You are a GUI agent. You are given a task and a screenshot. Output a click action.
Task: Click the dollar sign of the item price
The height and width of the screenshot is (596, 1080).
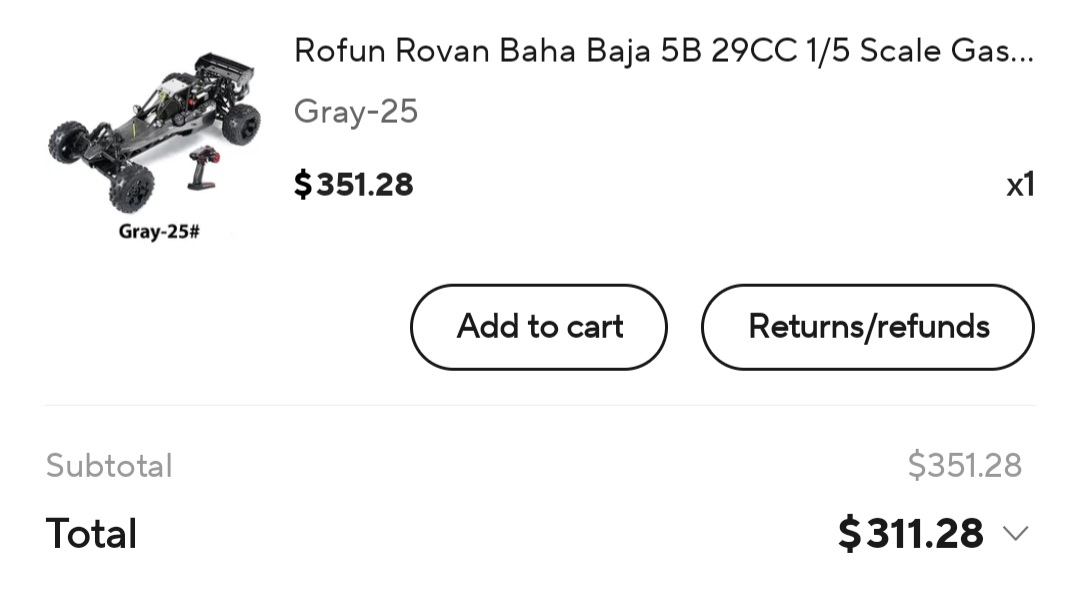303,185
